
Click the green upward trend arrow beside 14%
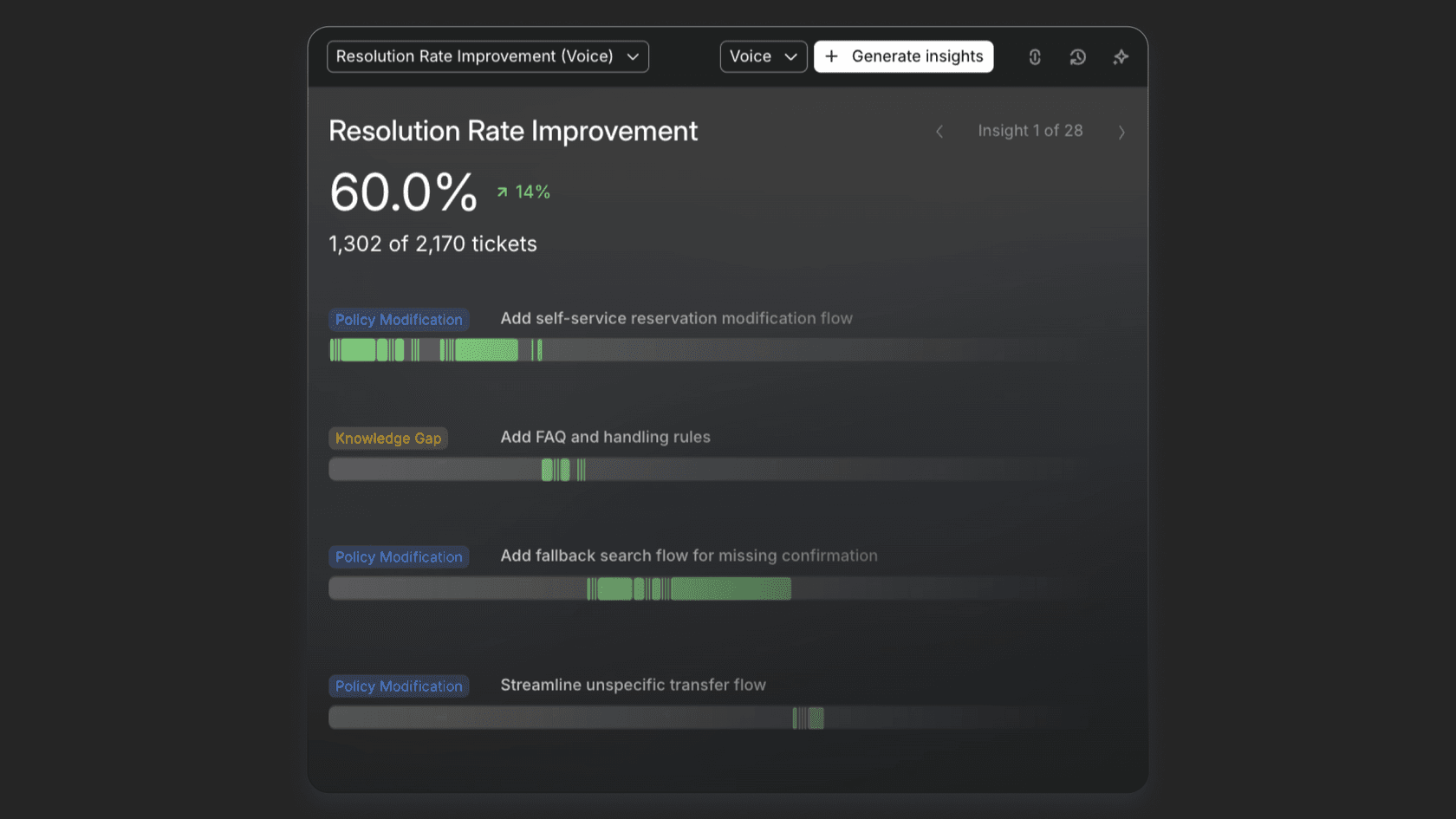502,192
